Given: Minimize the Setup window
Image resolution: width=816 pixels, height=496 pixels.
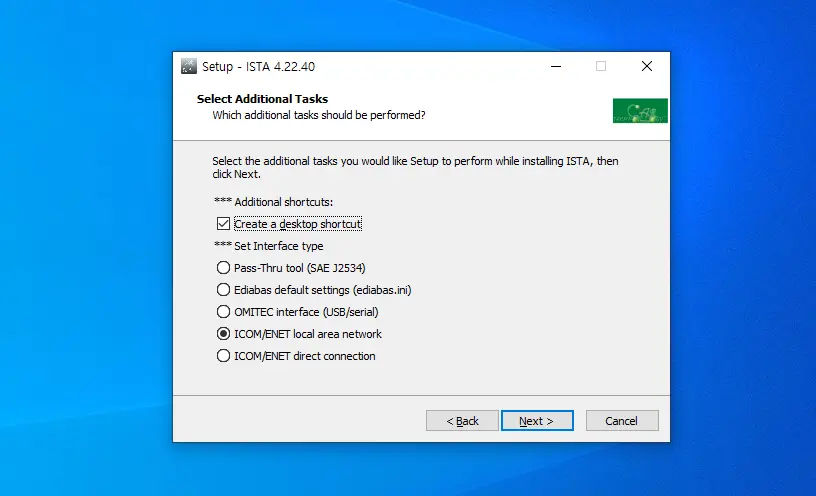Looking at the screenshot, I should tap(556, 66).
